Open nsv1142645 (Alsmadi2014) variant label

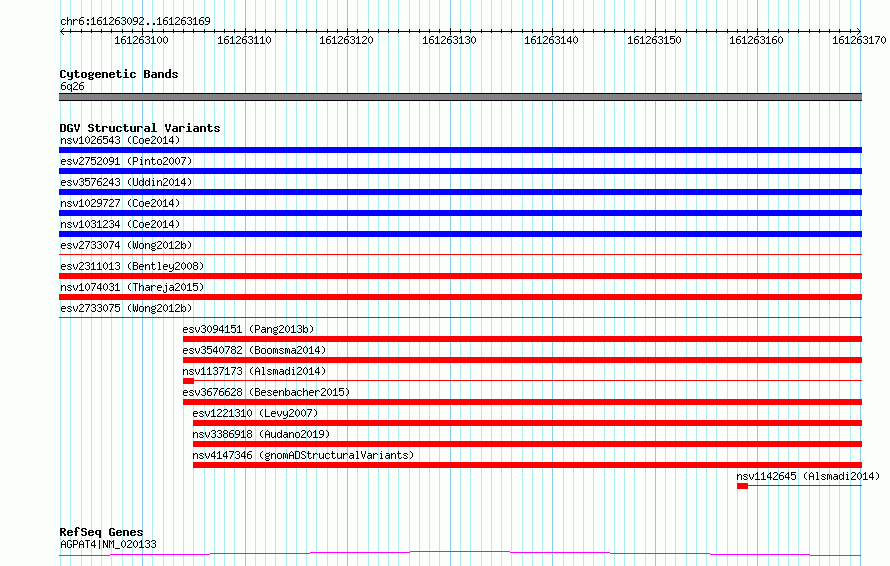tap(808, 476)
